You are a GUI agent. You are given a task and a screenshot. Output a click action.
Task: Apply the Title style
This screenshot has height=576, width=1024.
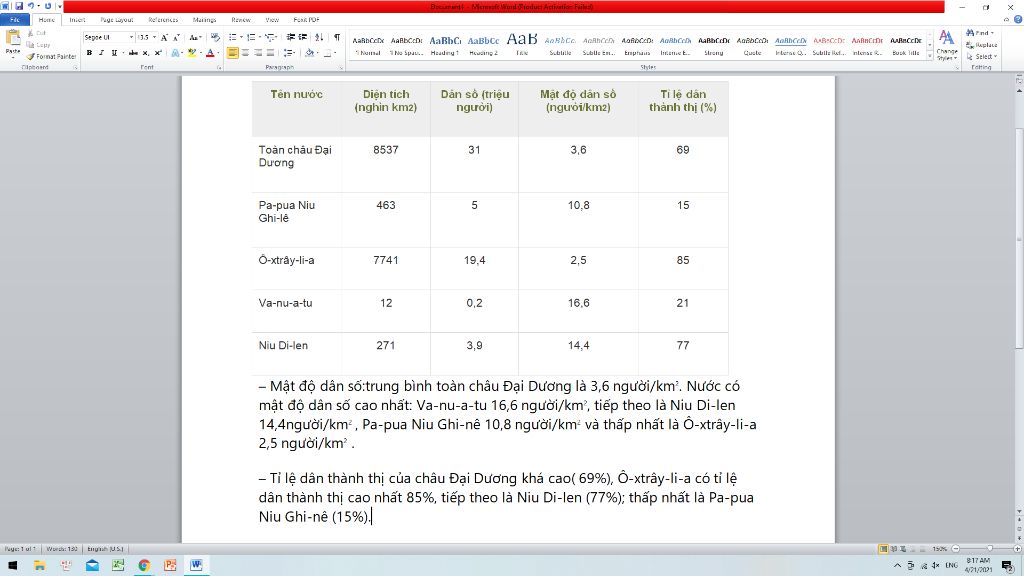522,45
